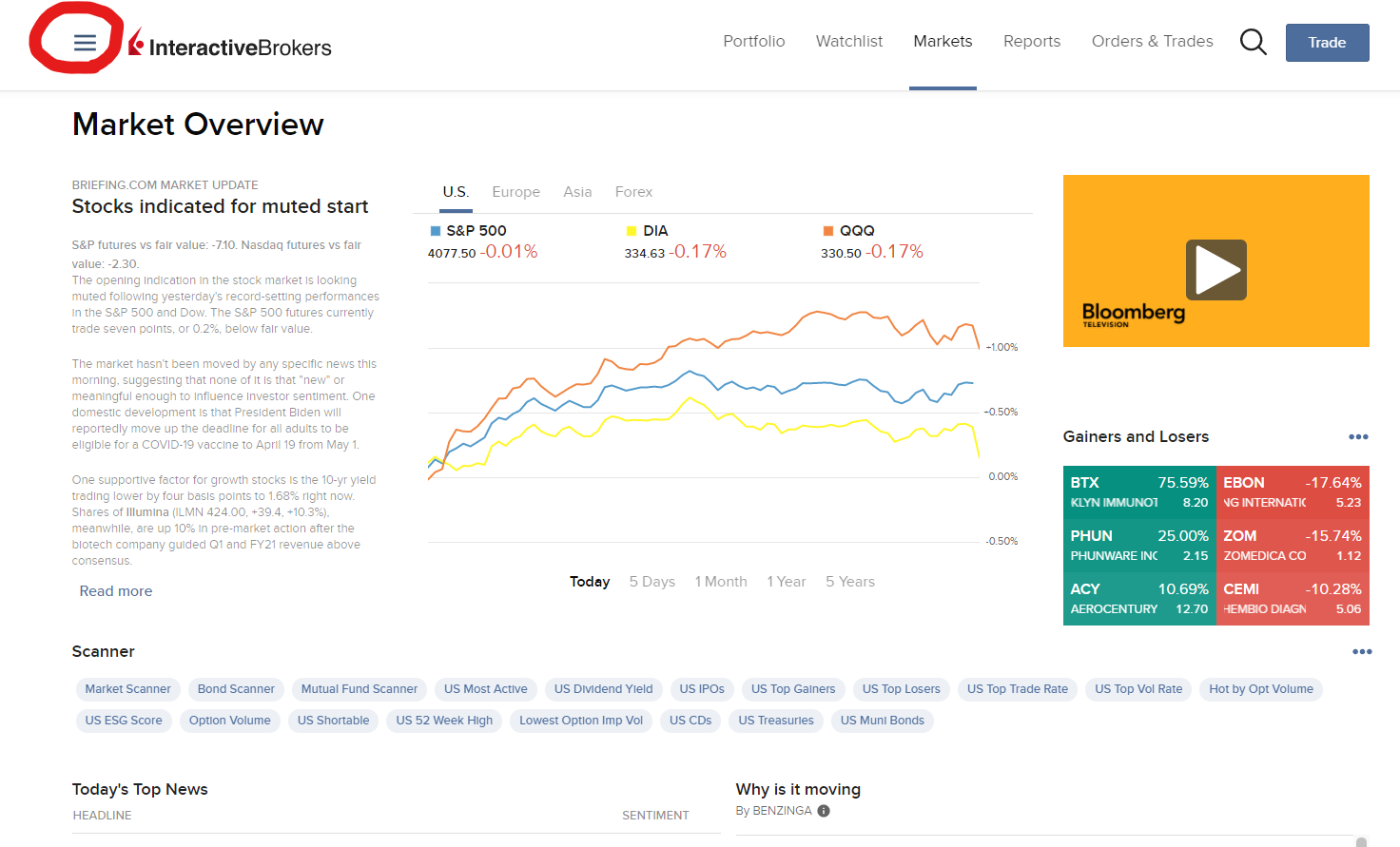Open the Mutual Fund Scanner chip

tap(360, 689)
